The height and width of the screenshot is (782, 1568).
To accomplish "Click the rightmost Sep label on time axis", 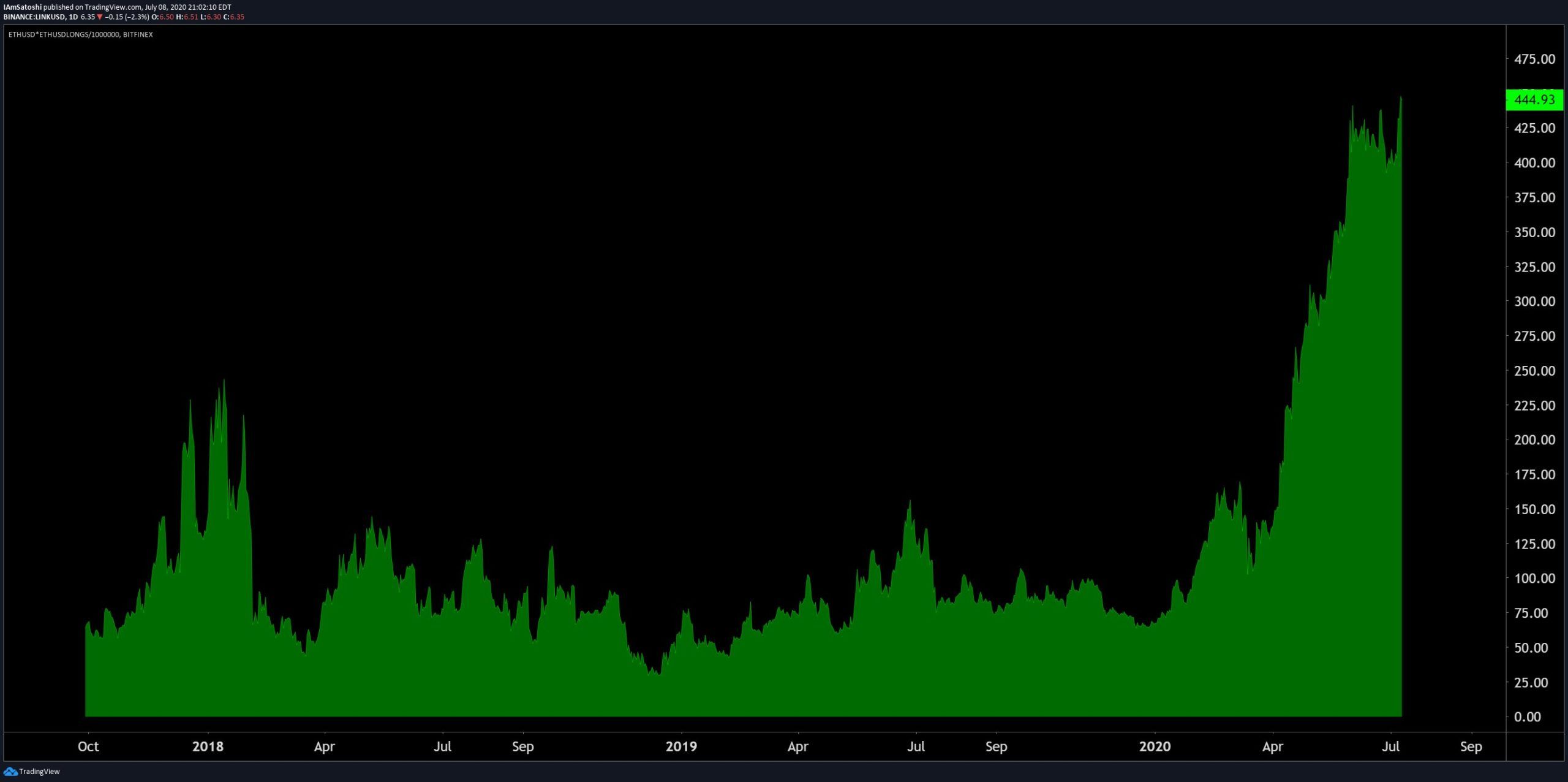I will tap(1471, 746).
